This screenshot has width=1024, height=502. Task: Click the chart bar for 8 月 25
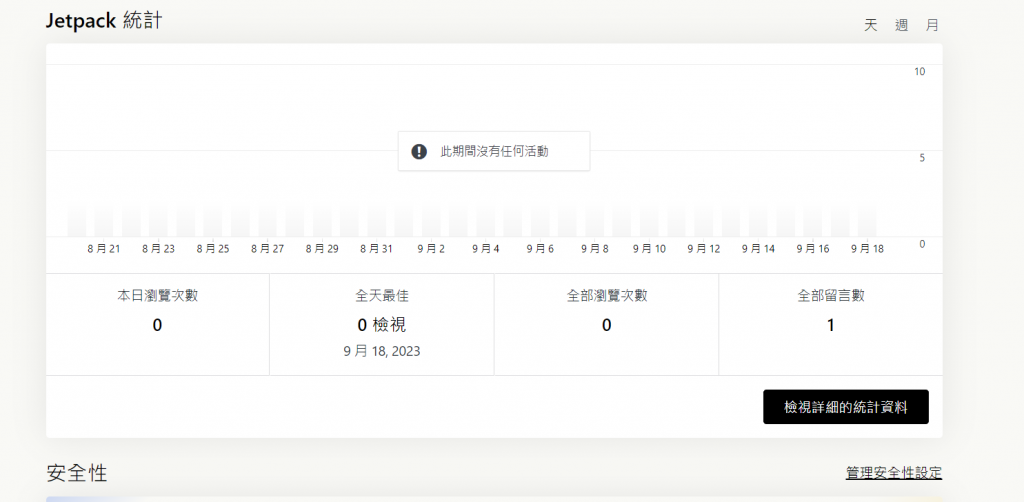tap(213, 221)
